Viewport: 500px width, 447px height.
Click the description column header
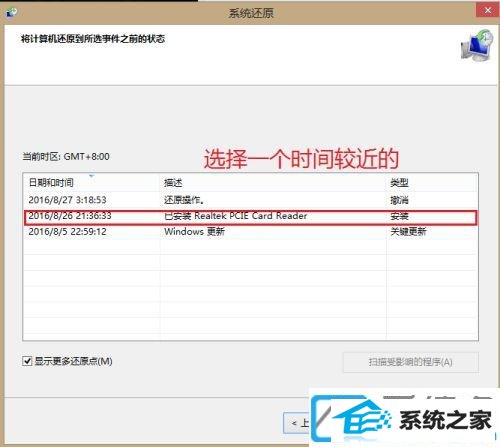(x=173, y=183)
